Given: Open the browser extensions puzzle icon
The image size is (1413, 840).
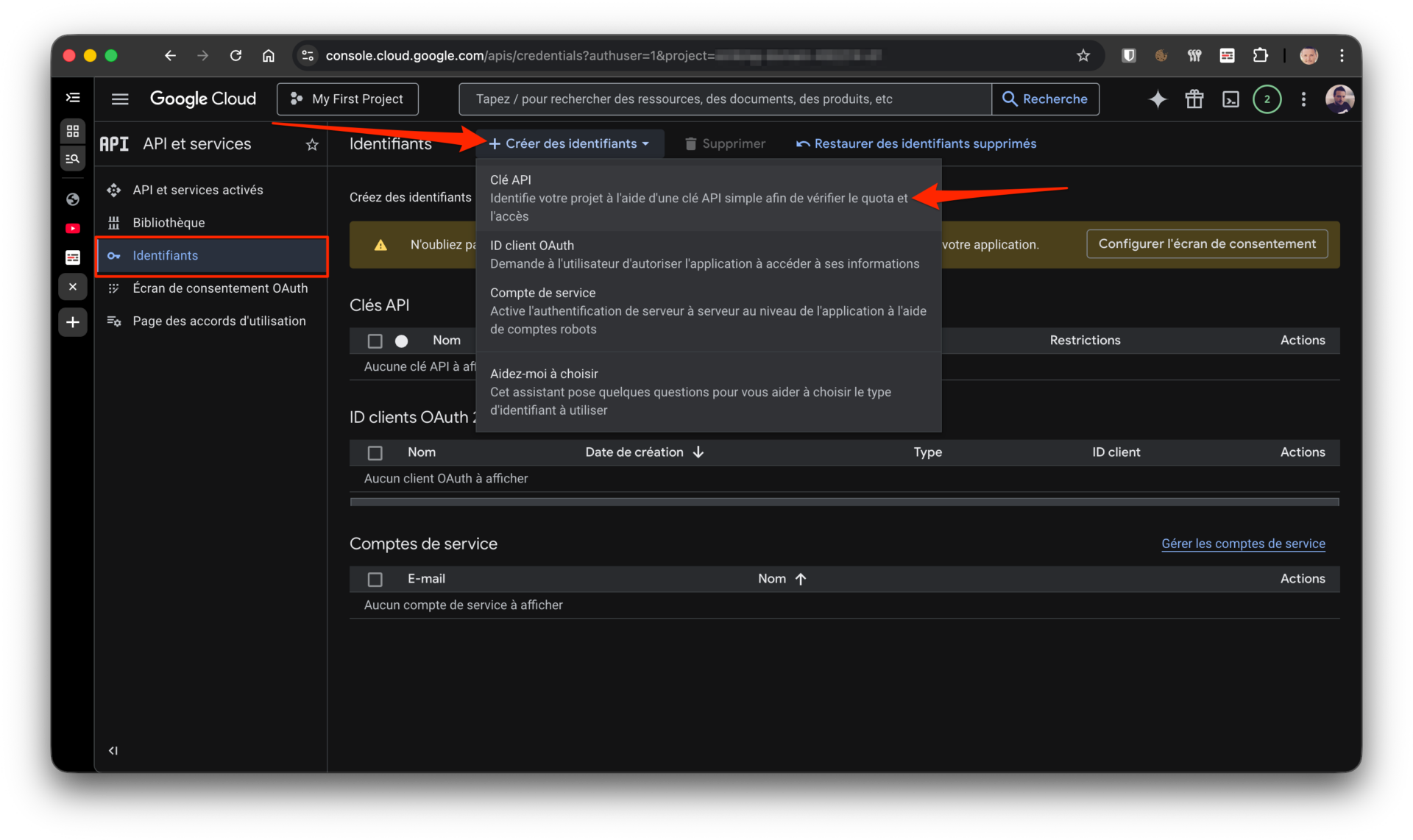Looking at the screenshot, I should pyautogui.click(x=1260, y=55).
